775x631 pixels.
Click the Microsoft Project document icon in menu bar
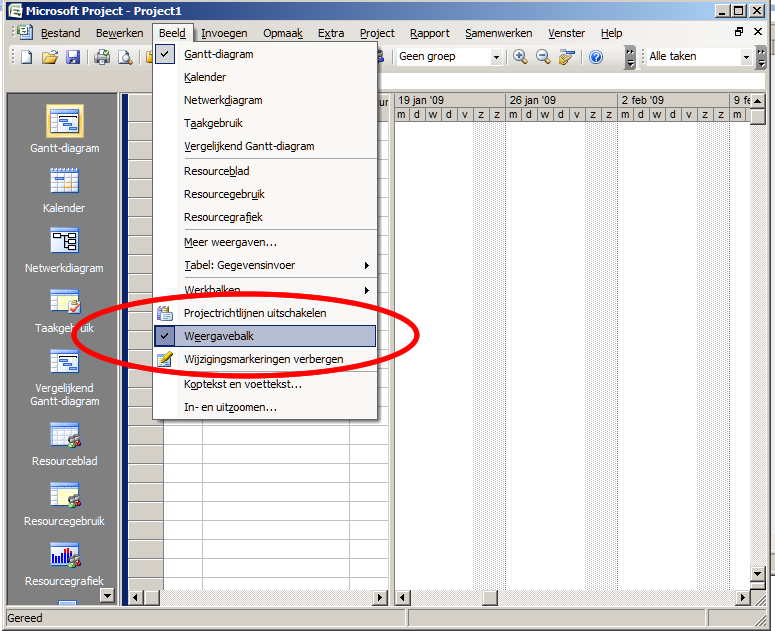(24, 32)
